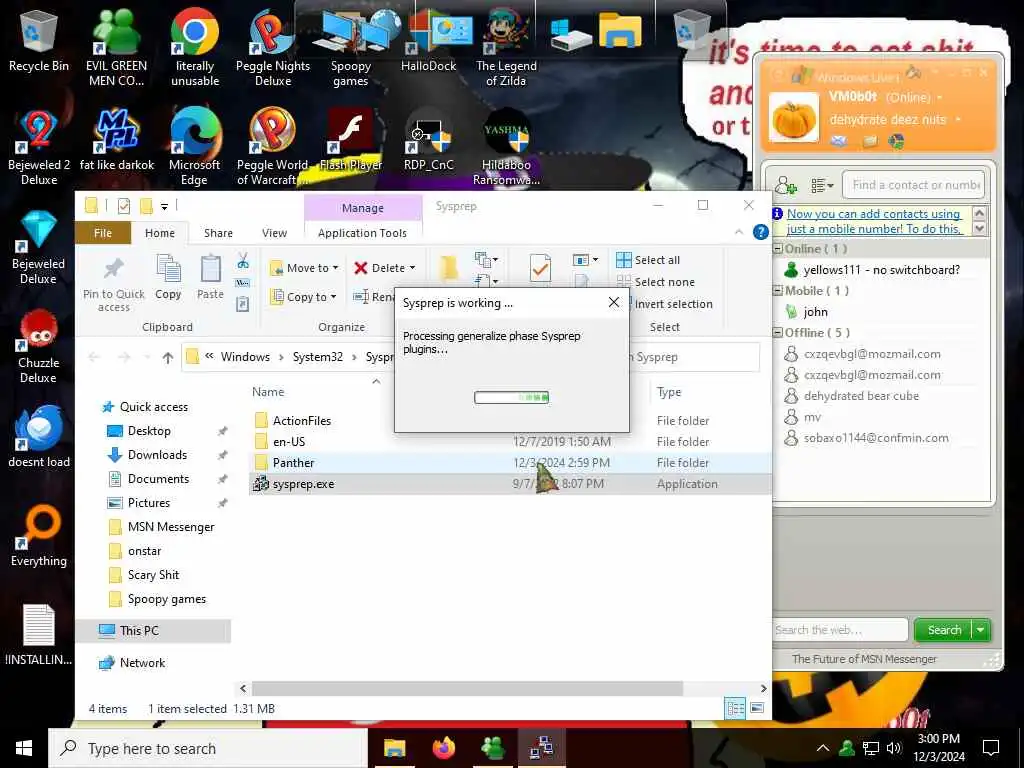Select the ActionFiles folder
This screenshot has width=1024, height=768.
(509, 421)
